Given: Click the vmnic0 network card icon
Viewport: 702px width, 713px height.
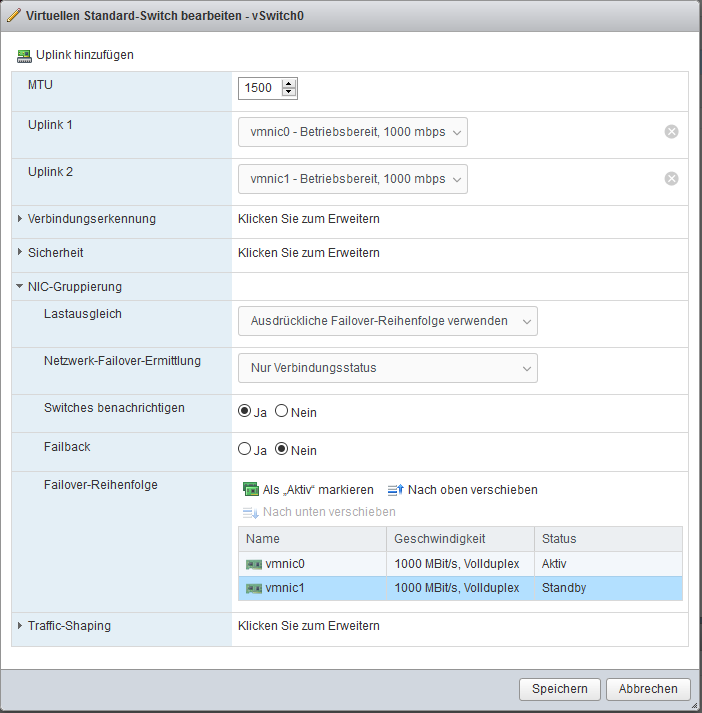Looking at the screenshot, I should coord(254,565).
